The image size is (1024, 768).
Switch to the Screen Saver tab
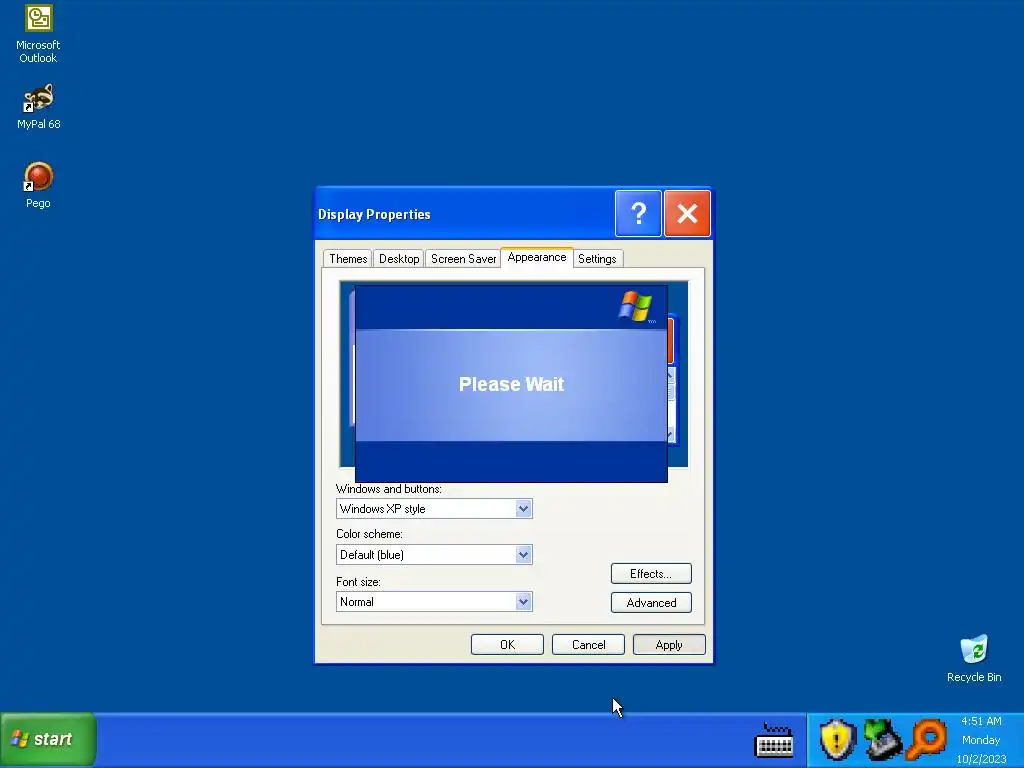463,259
